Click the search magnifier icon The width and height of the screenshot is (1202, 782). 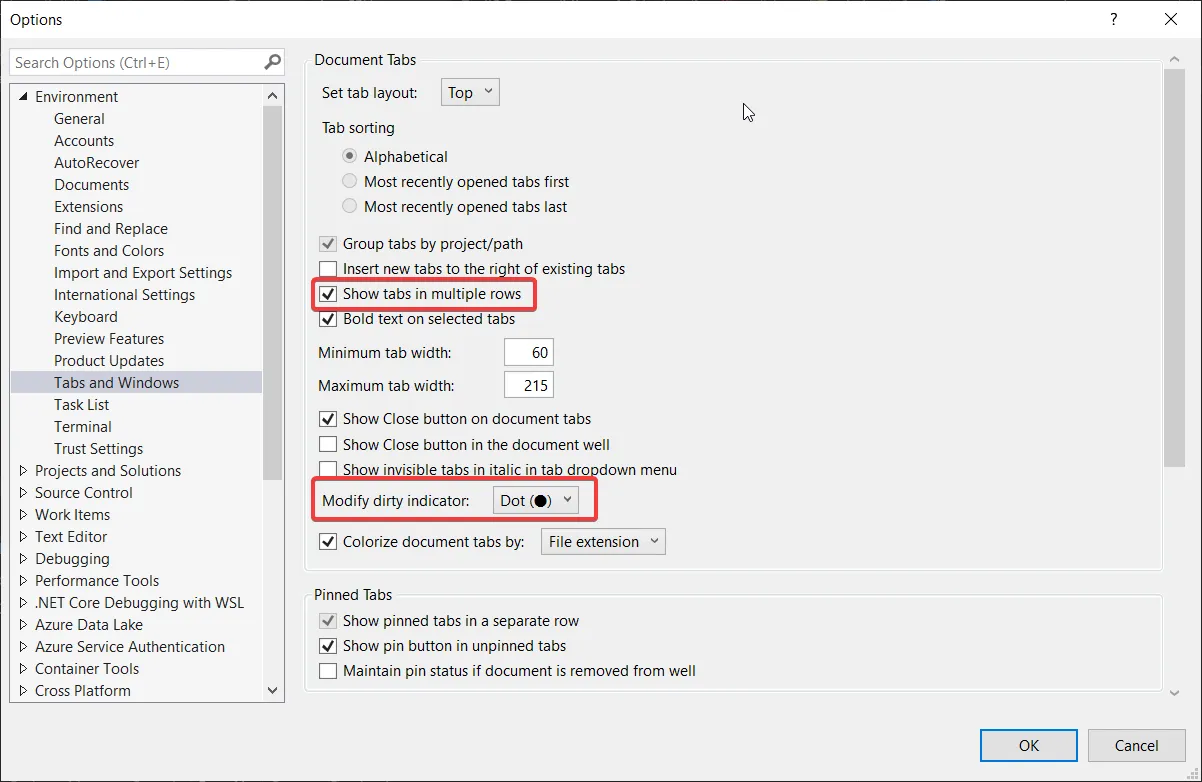271,61
